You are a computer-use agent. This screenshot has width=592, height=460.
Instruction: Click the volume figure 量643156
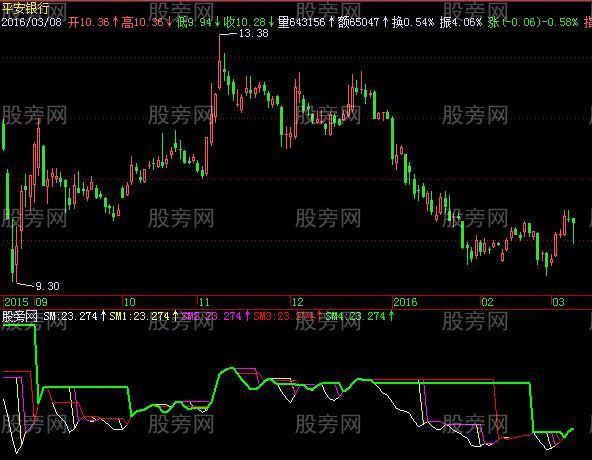[301, 22]
